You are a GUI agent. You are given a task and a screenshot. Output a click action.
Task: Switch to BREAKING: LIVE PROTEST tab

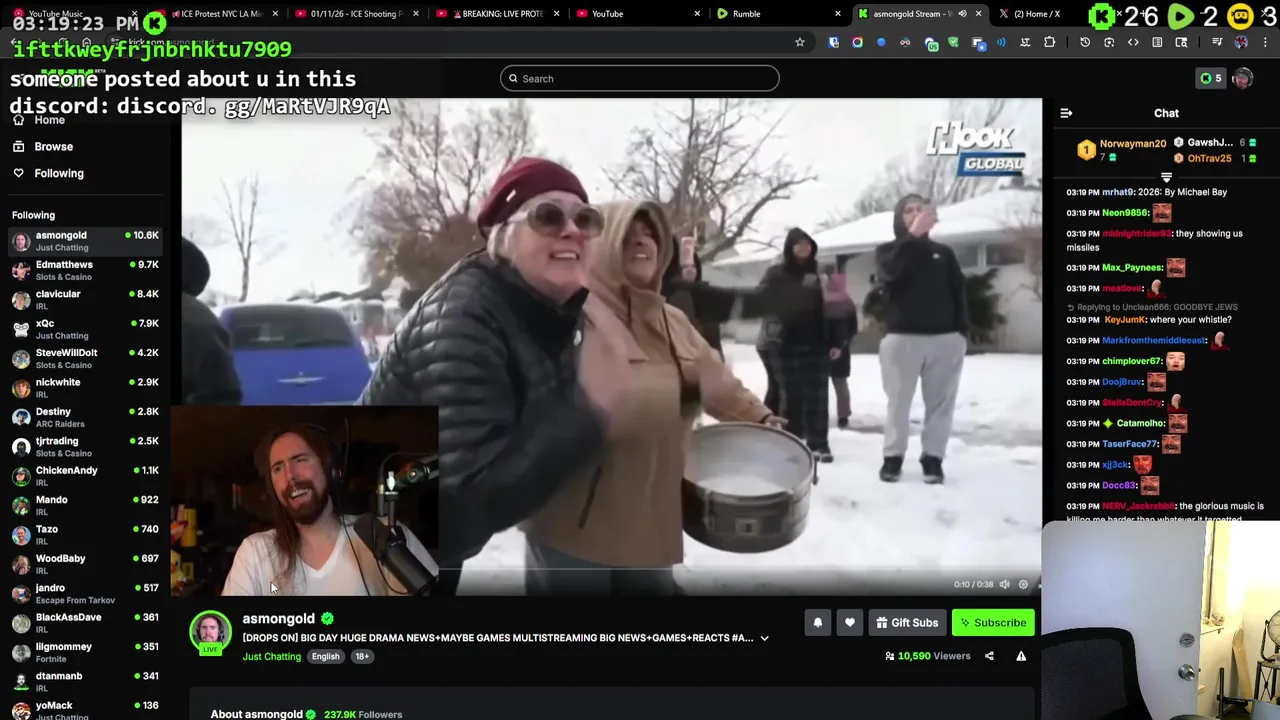497,14
